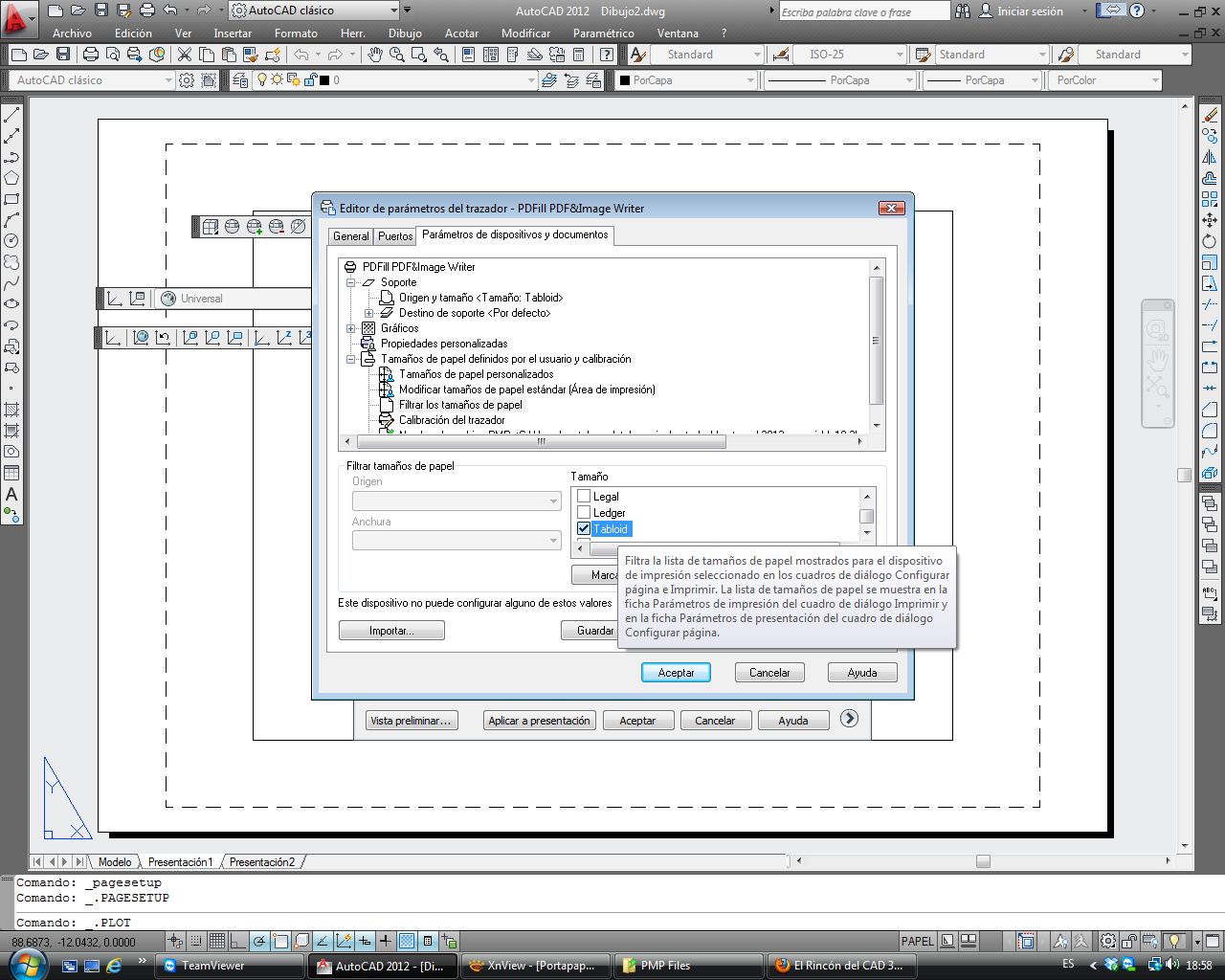Uncheck the Tabloid paper size checkbox

tap(584, 529)
